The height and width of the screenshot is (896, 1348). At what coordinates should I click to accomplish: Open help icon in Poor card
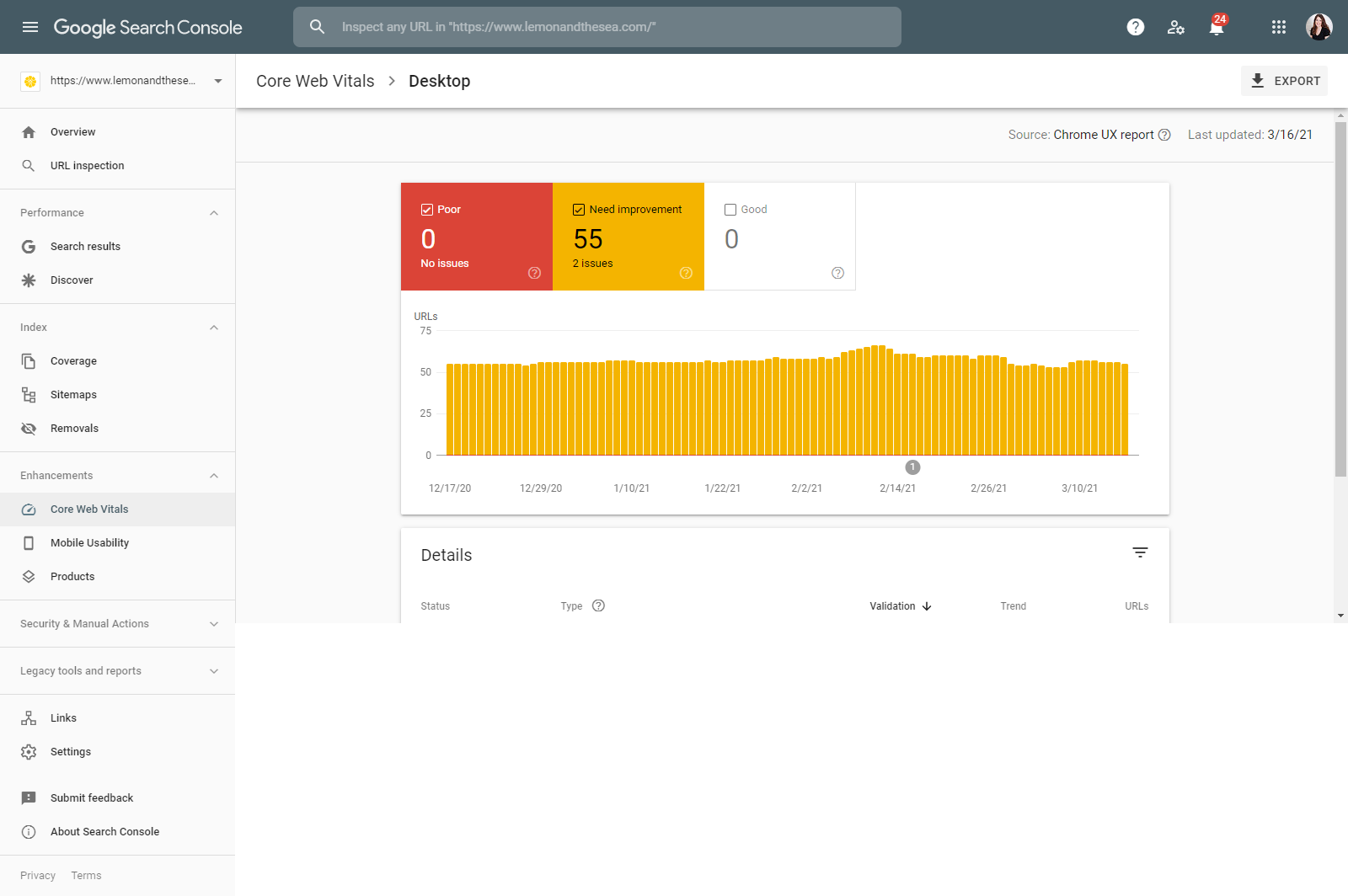coord(534,273)
